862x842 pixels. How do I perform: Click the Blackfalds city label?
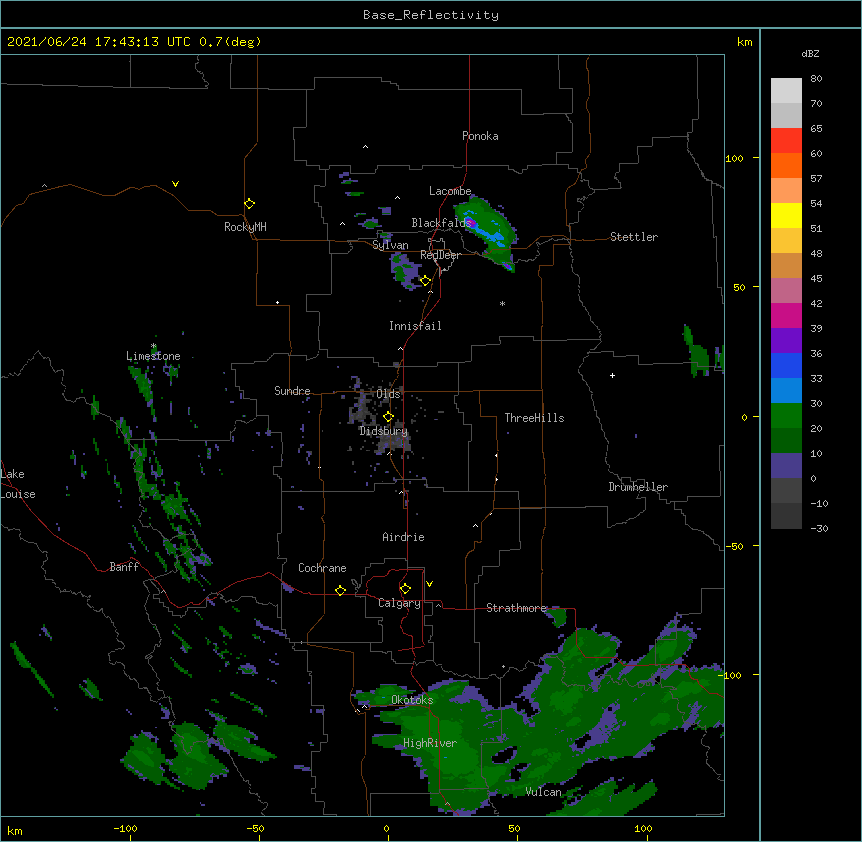point(441,223)
